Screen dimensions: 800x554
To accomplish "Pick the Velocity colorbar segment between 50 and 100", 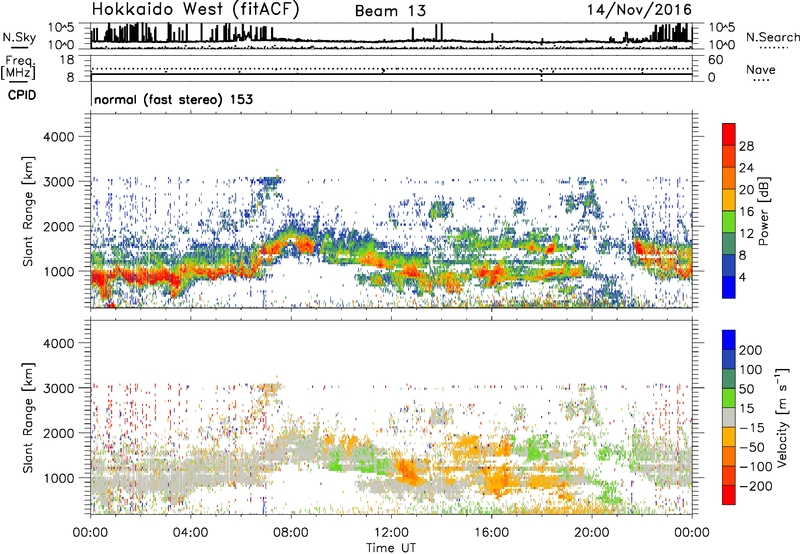I will (x=729, y=379).
